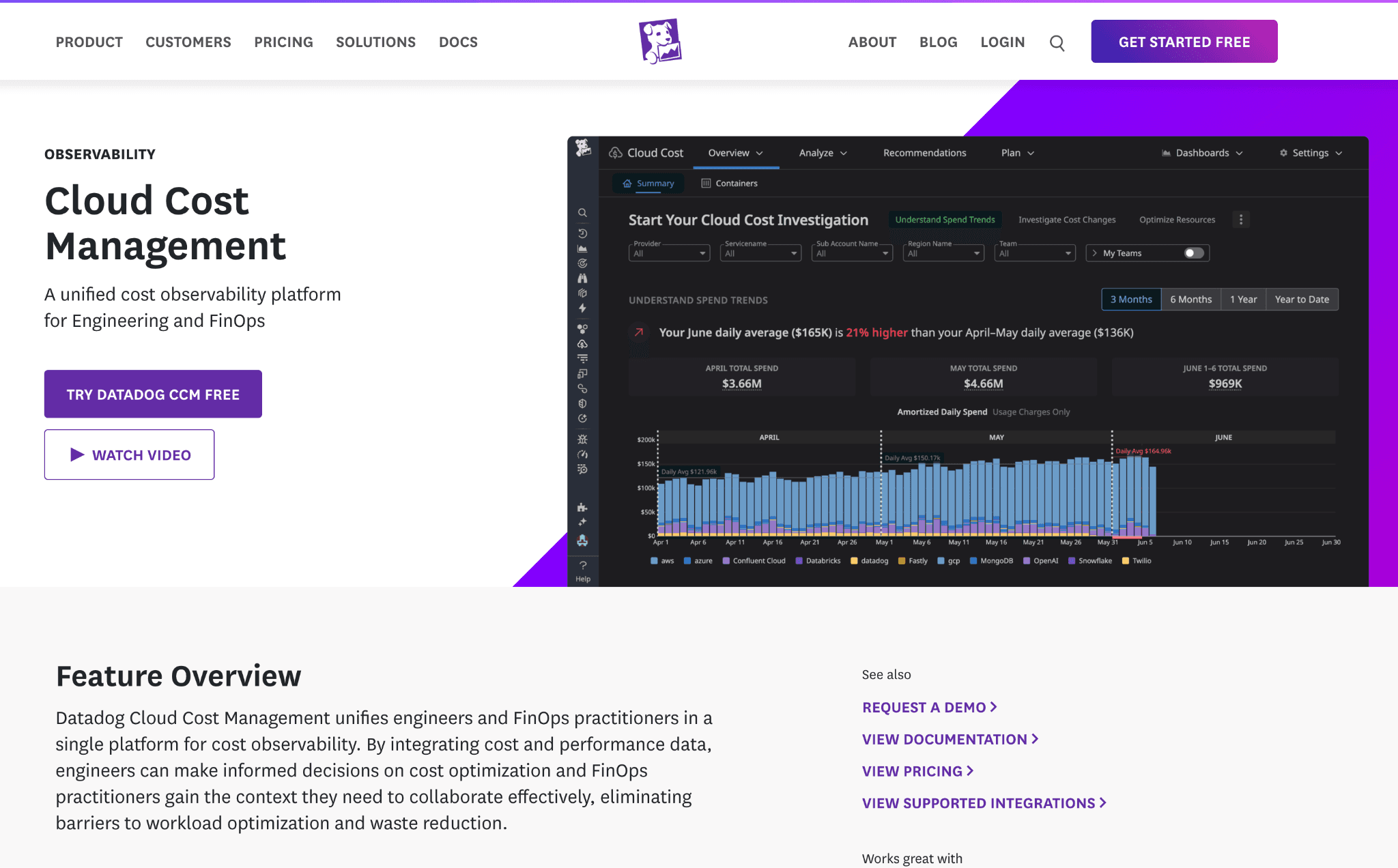Click the three-dot more options icon
Screen dimensions: 1398x868
[x=1241, y=220]
